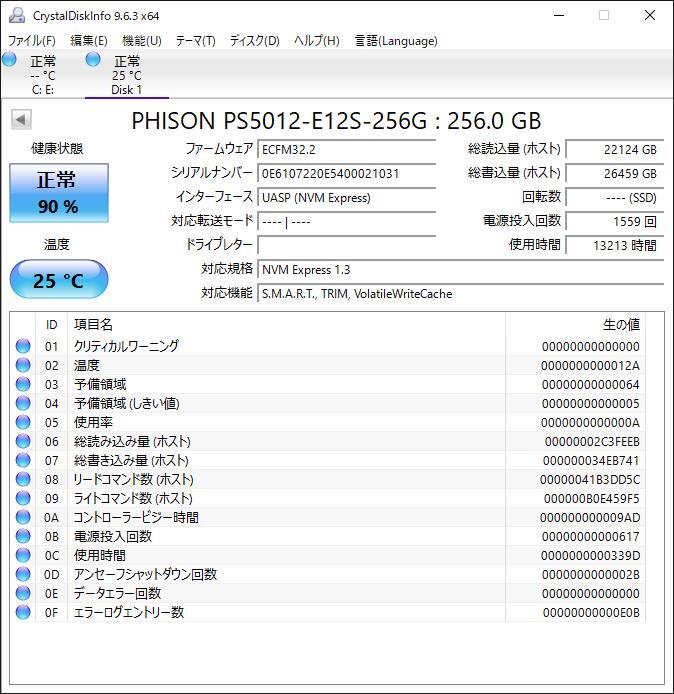Click the status orb for attribute 0F
The width and height of the screenshot is (674, 694).
(x=23, y=613)
